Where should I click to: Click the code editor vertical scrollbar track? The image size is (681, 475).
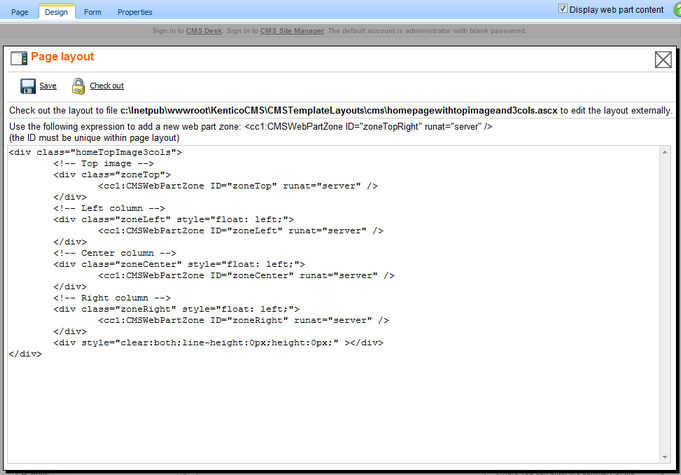tap(664, 300)
